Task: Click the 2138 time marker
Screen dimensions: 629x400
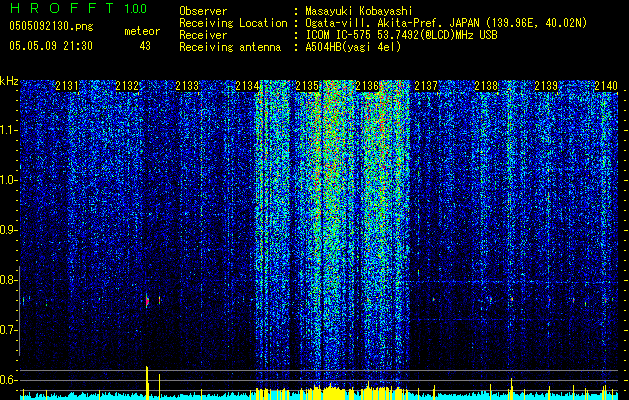Action: point(486,86)
